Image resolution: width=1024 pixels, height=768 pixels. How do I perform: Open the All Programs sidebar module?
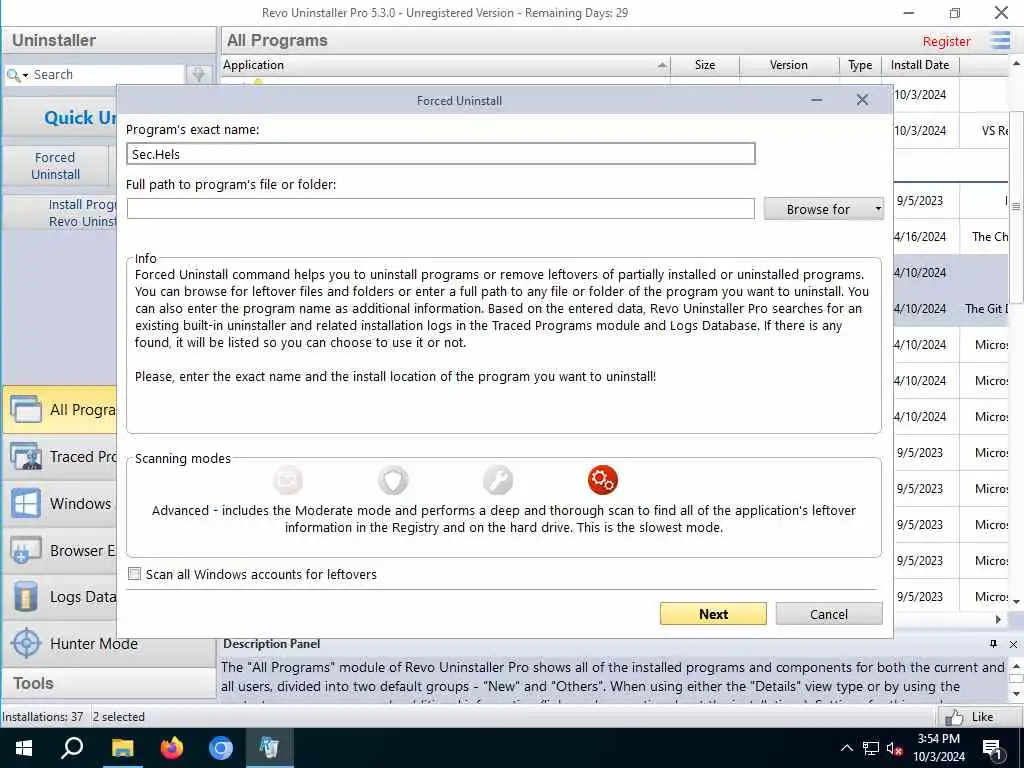pyautogui.click(x=60, y=409)
